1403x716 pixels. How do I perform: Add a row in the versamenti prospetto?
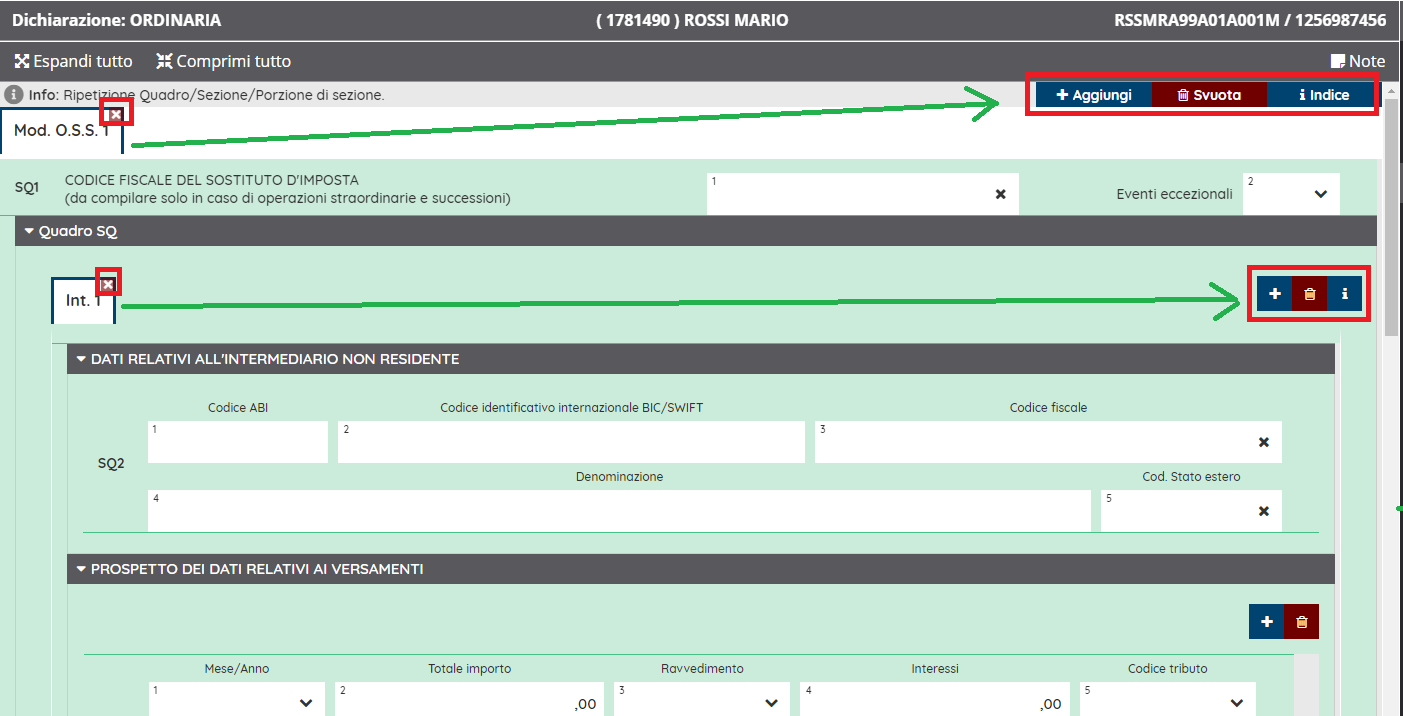pyautogui.click(x=1266, y=622)
